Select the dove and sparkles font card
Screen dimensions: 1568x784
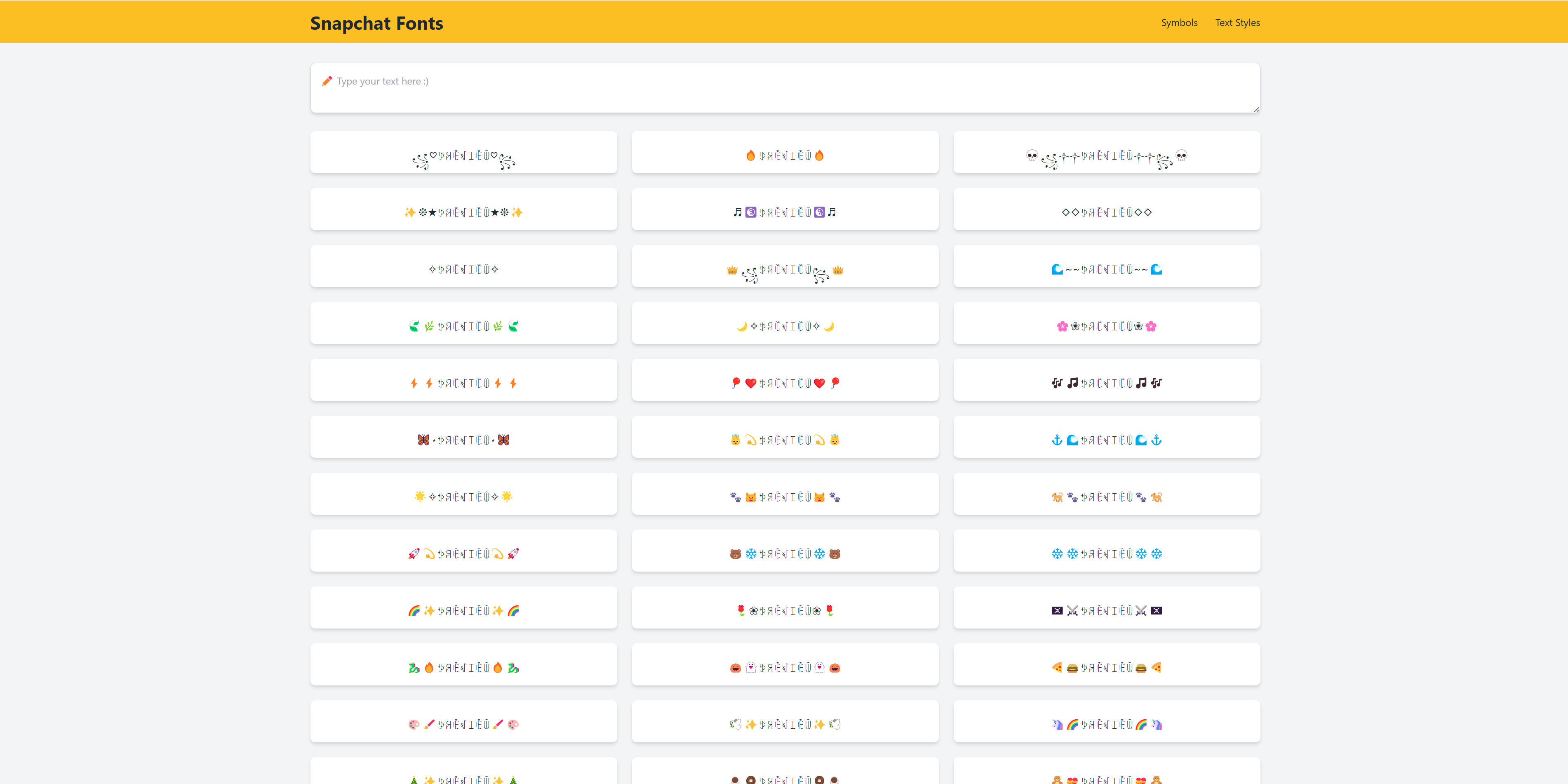785,721
